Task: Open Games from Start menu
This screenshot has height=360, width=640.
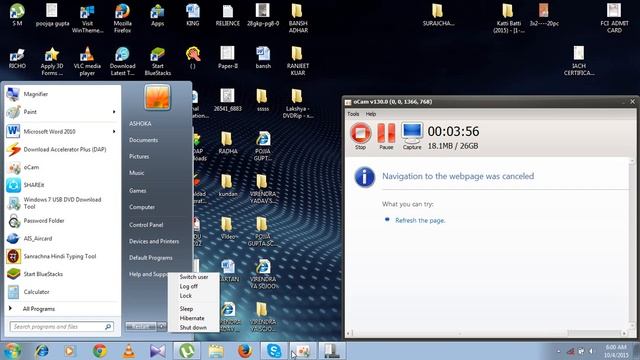Action: point(138,191)
